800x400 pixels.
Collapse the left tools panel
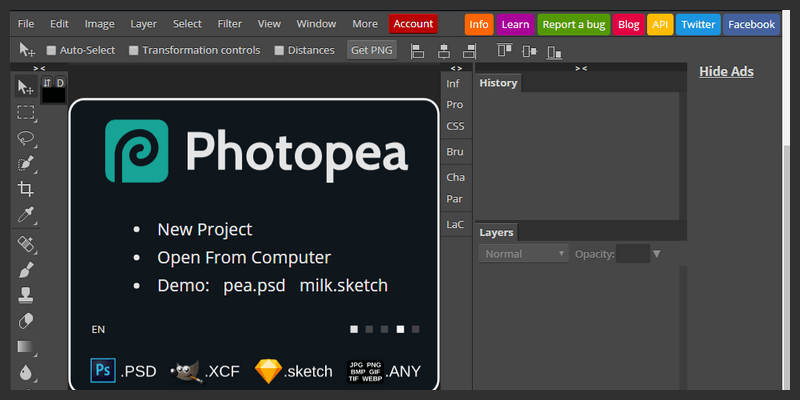pyautogui.click(x=39, y=68)
